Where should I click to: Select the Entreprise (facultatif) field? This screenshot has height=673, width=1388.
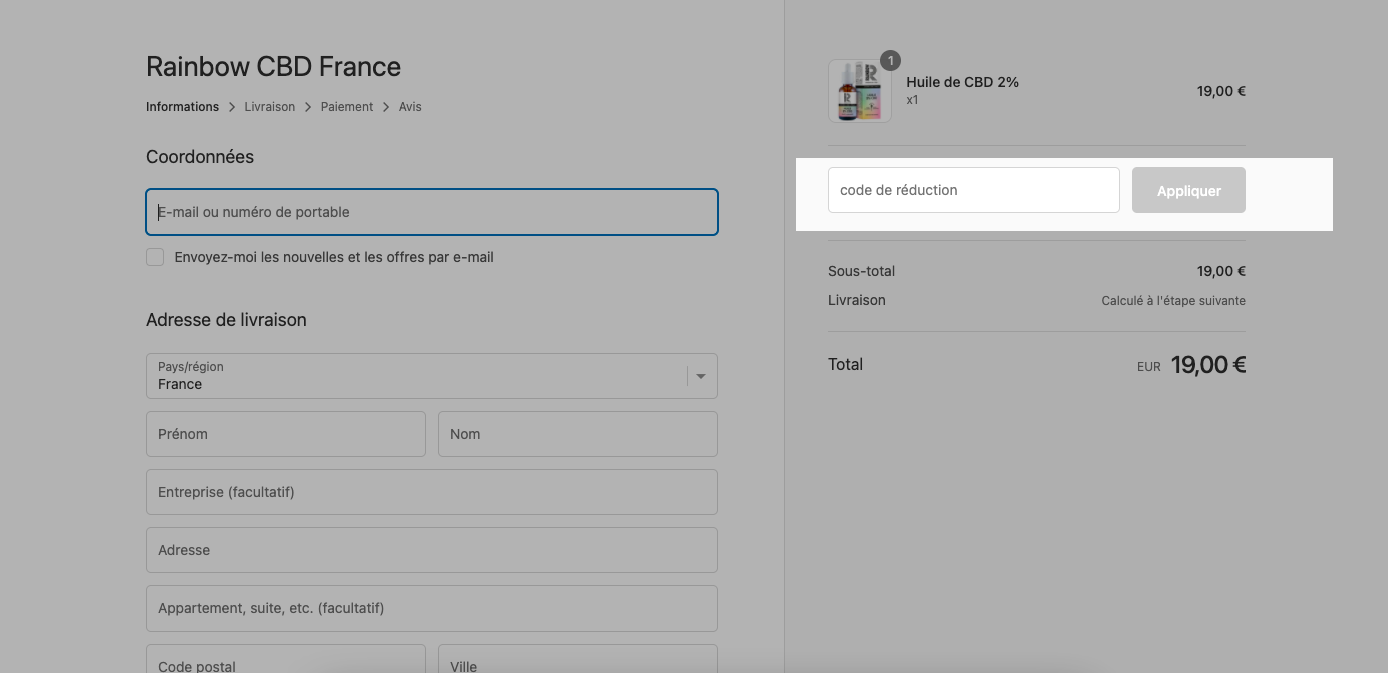[432, 492]
